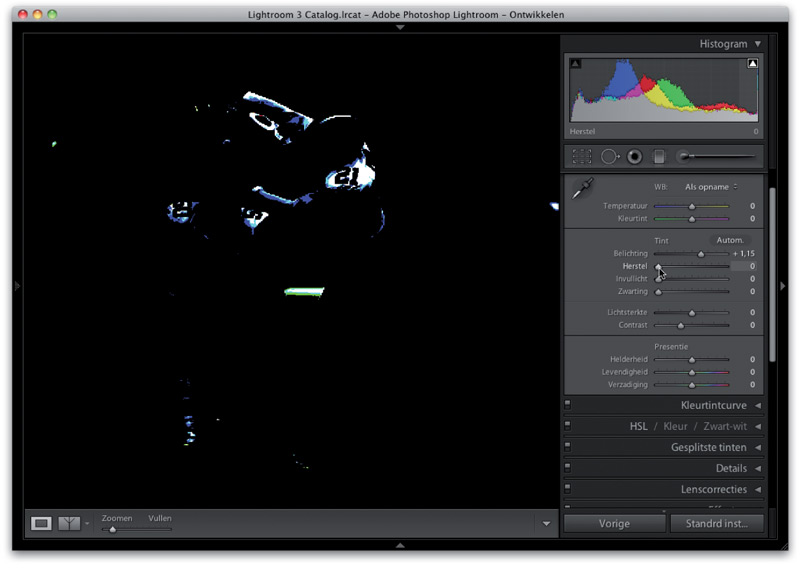This screenshot has width=800, height=569.
Task: Hide the right panel group
Action: pos(783,286)
